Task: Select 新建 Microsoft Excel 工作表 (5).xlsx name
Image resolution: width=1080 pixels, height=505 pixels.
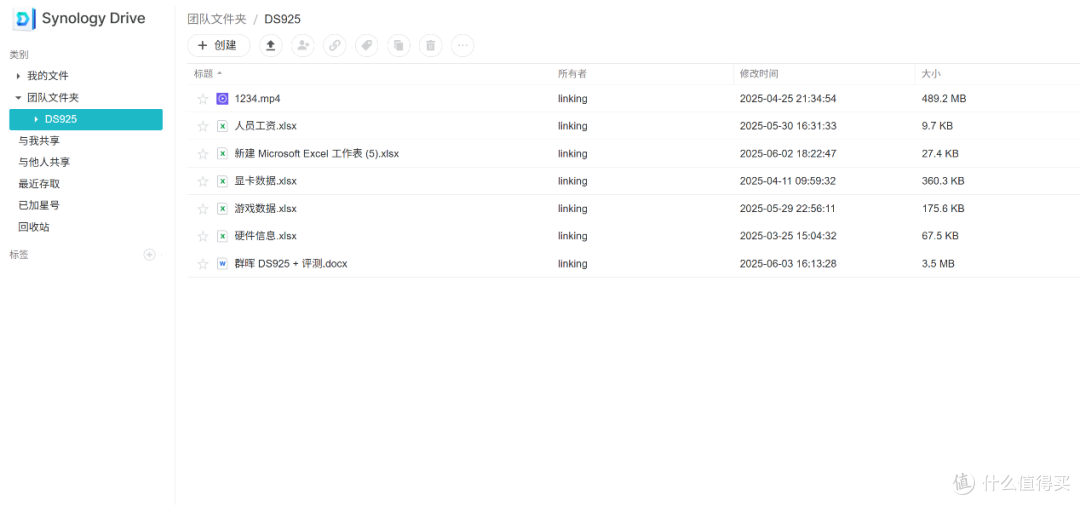Action: 317,154
